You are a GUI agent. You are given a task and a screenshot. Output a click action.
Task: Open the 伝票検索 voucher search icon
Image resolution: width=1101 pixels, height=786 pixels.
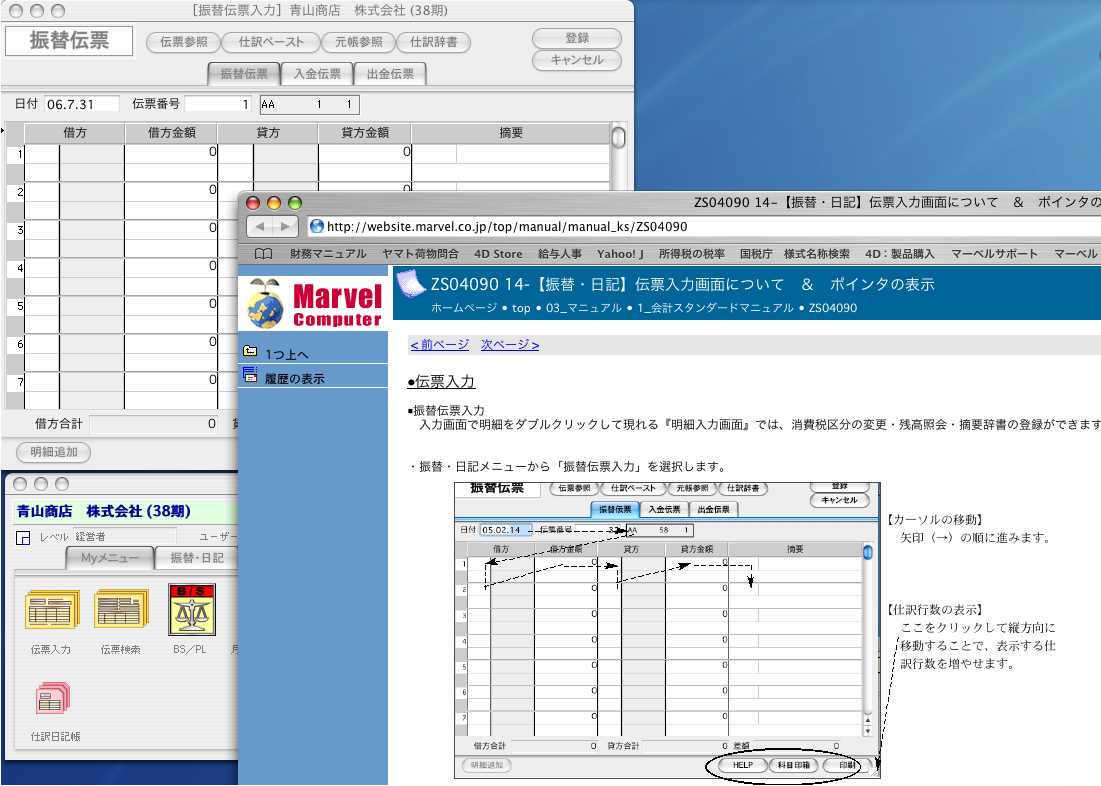click(x=120, y=612)
